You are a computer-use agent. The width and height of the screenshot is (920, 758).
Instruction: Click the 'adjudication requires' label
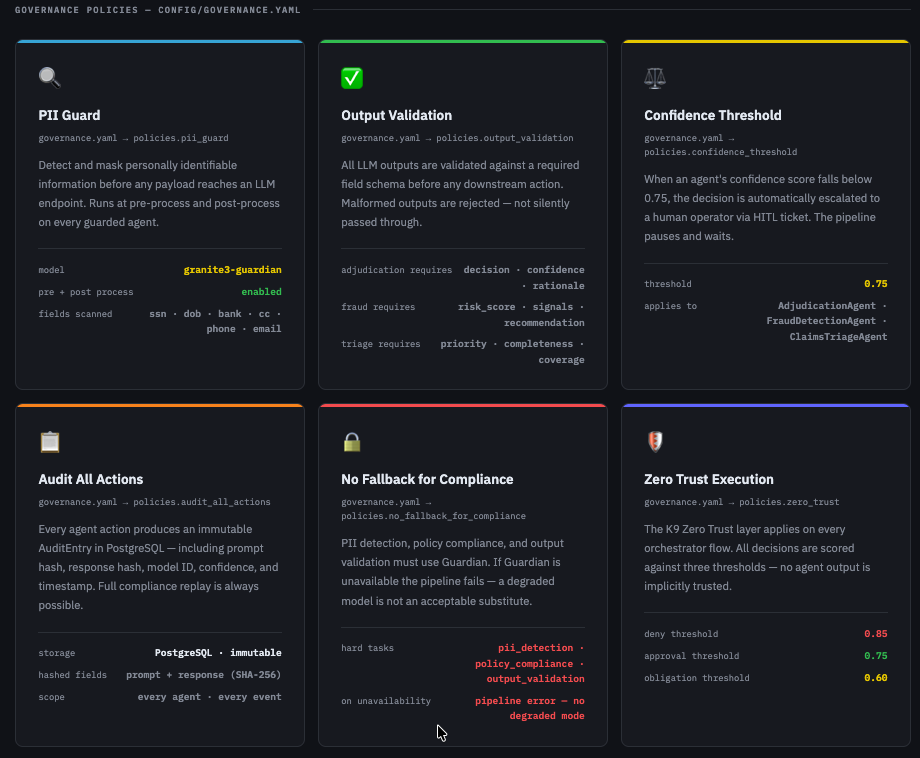click(x=397, y=270)
